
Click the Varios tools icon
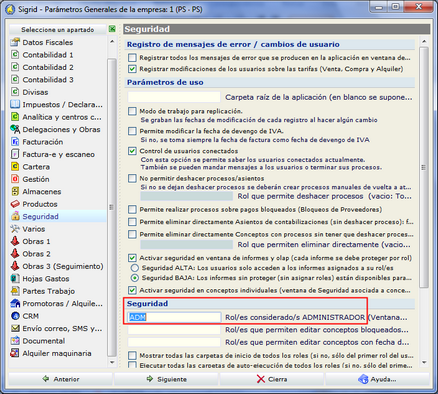point(15,229)
